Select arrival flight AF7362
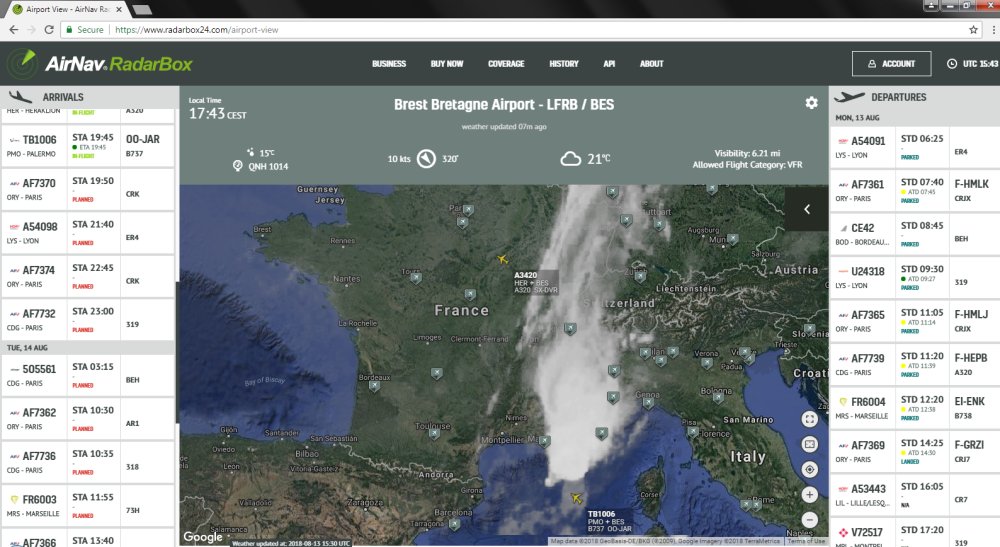 click(88, 419)
